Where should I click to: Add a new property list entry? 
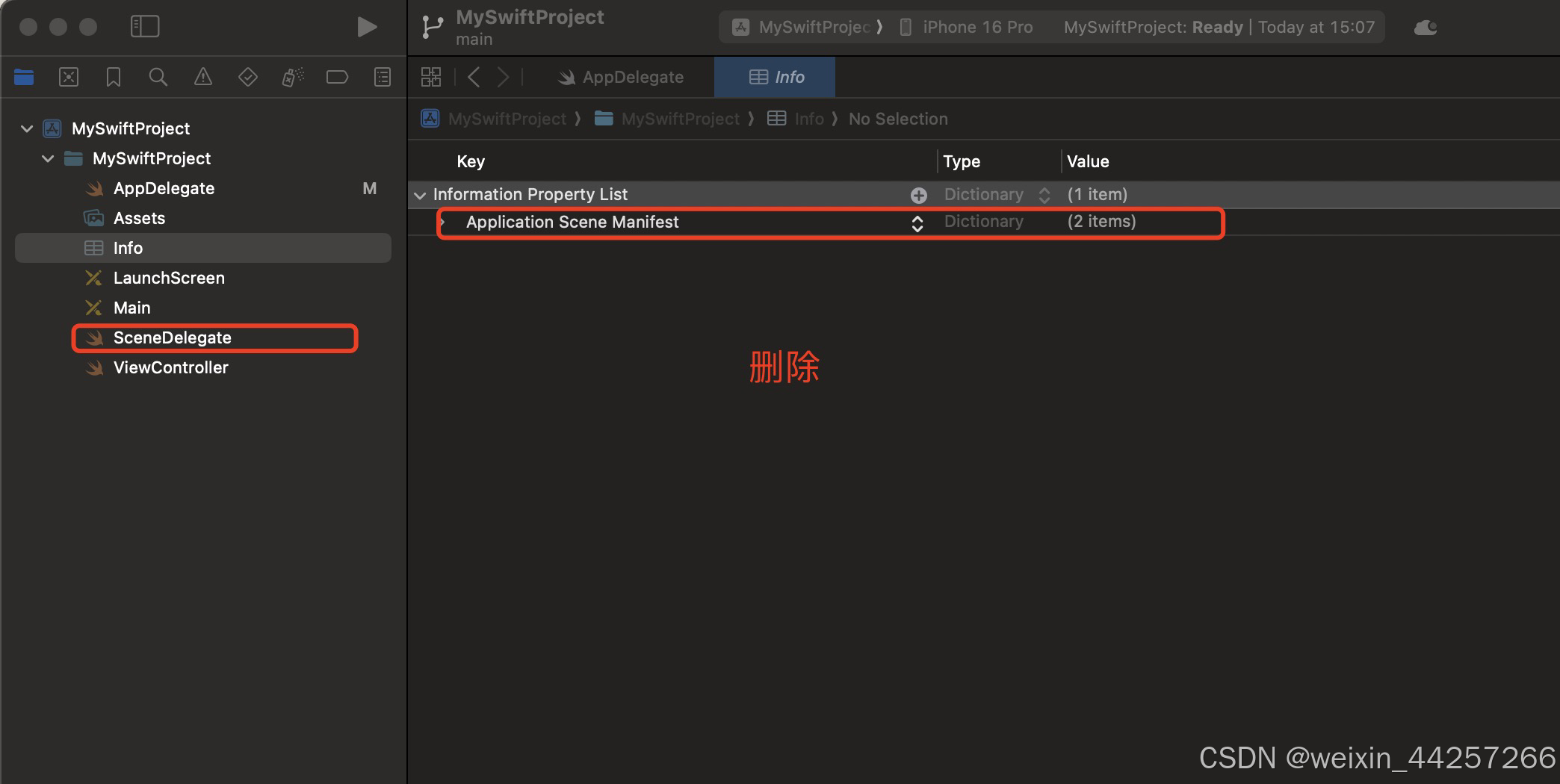tap(918, 195)
